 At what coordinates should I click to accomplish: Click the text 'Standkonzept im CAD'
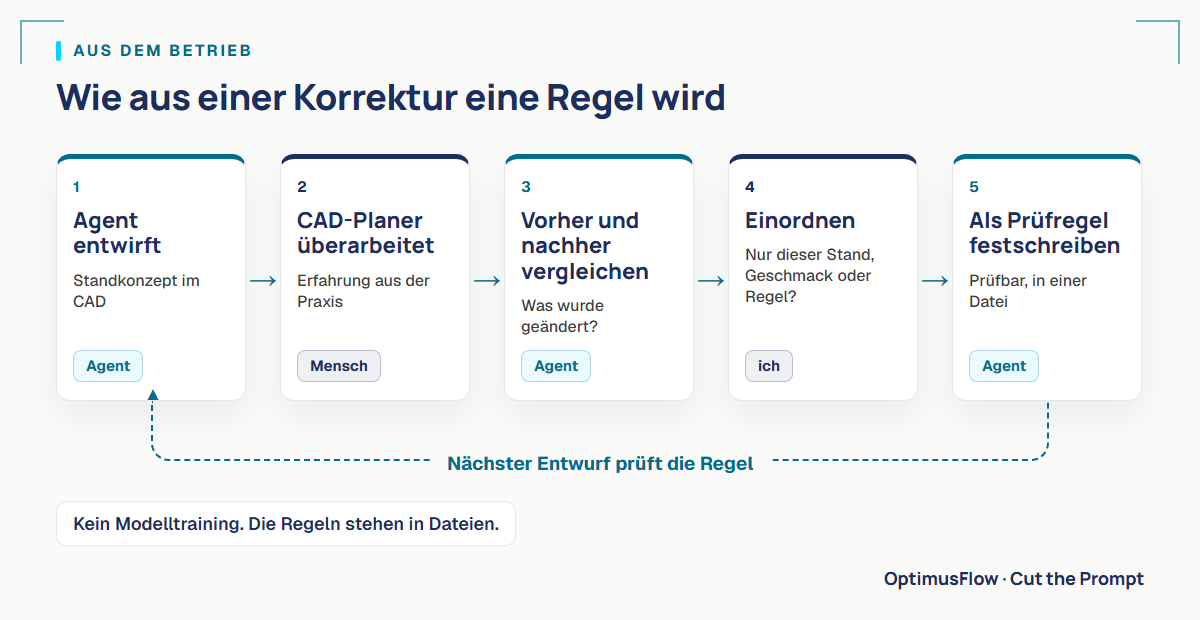(136, 291)
